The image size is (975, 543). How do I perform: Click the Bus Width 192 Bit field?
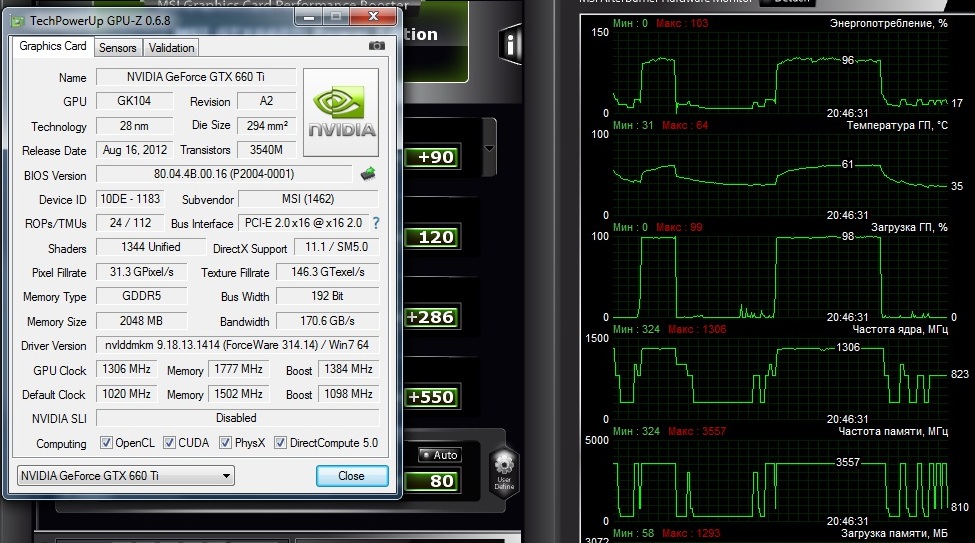pos(327,297)
